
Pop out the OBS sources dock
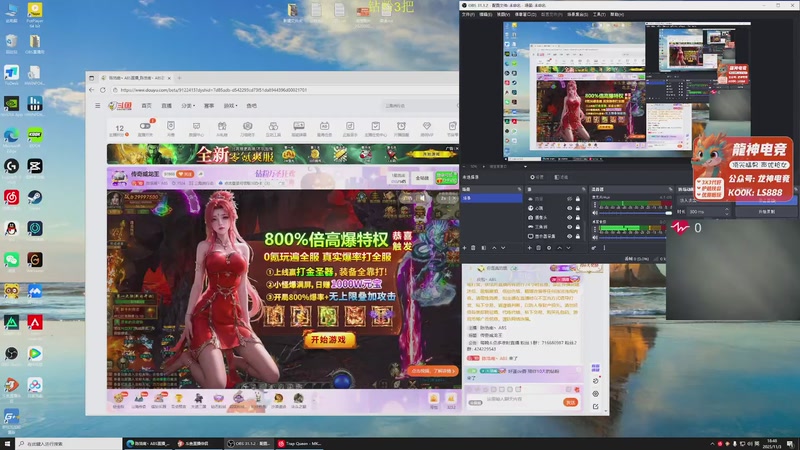584,189
